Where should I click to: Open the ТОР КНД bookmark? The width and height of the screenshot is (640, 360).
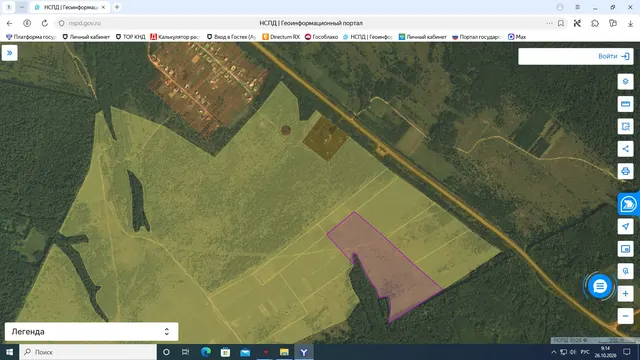pos(131,37)
